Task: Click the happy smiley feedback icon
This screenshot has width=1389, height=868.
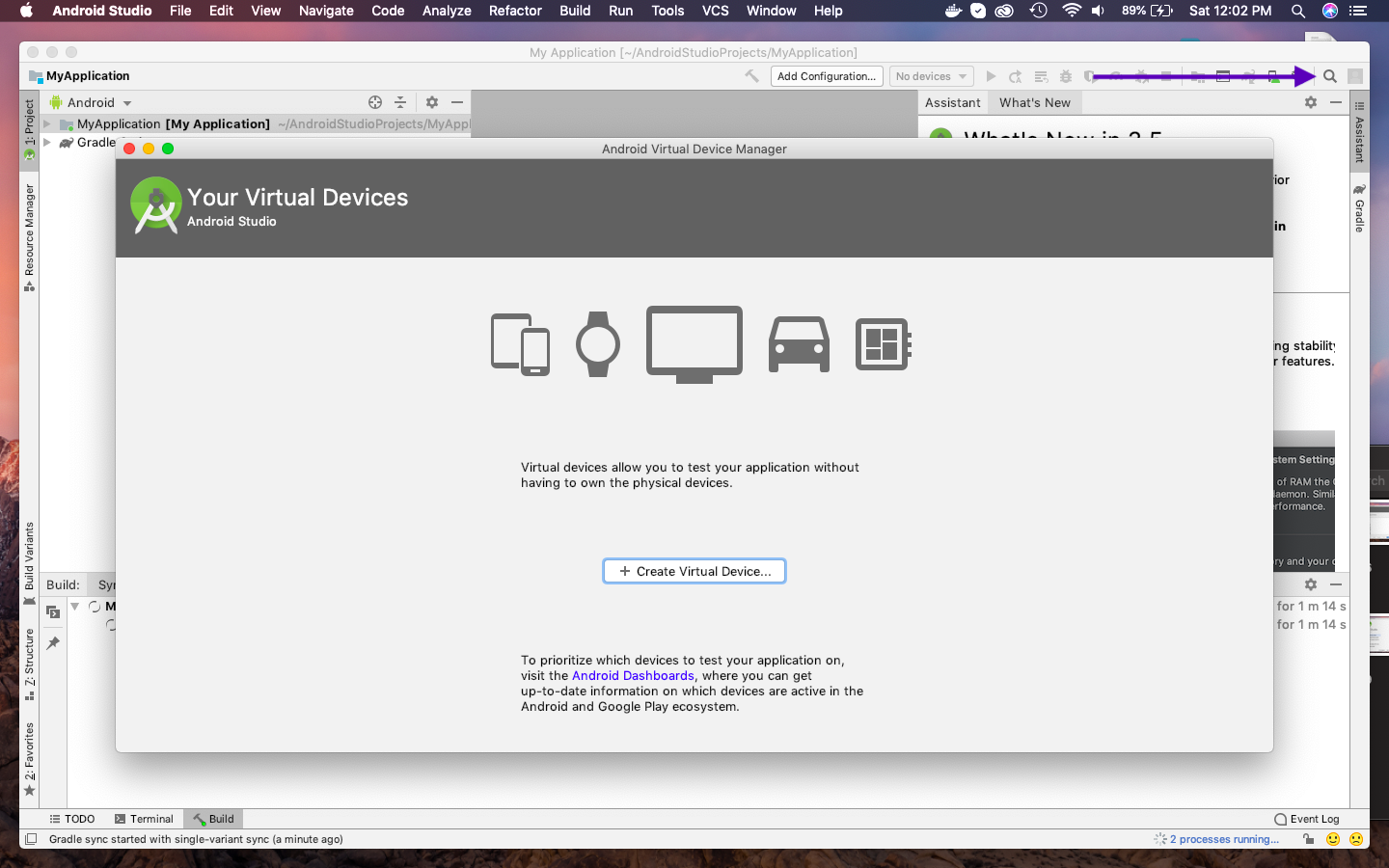Action: pyautogui.click(x=1333, y=839)
